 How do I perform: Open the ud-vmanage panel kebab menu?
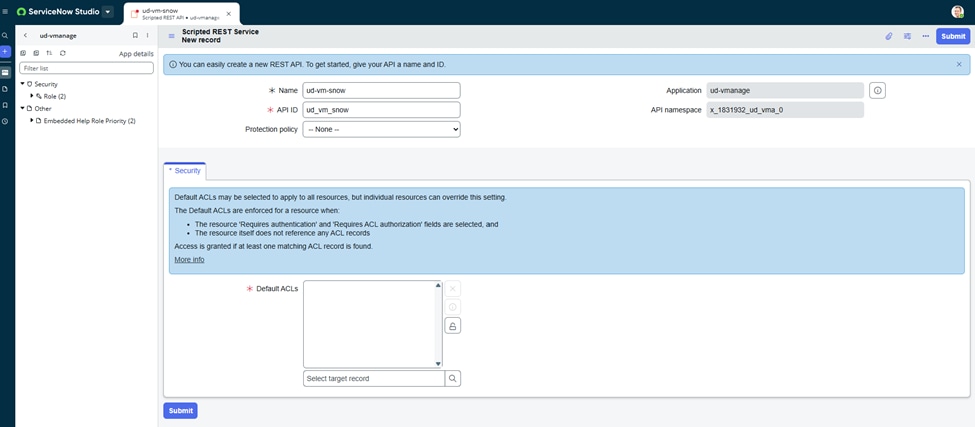point(147,35)
